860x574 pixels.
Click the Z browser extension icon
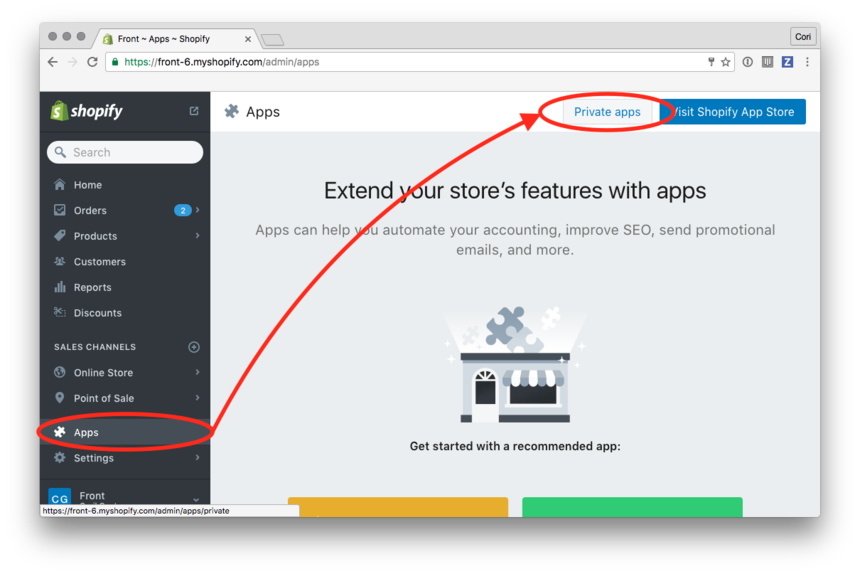(787, 62)
